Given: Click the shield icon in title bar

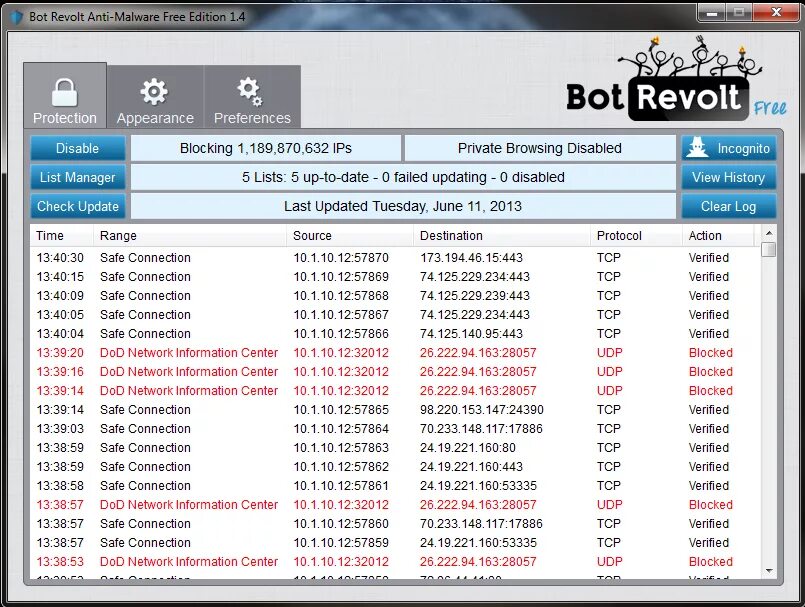Looking at the screenshot, I should 16,17.
